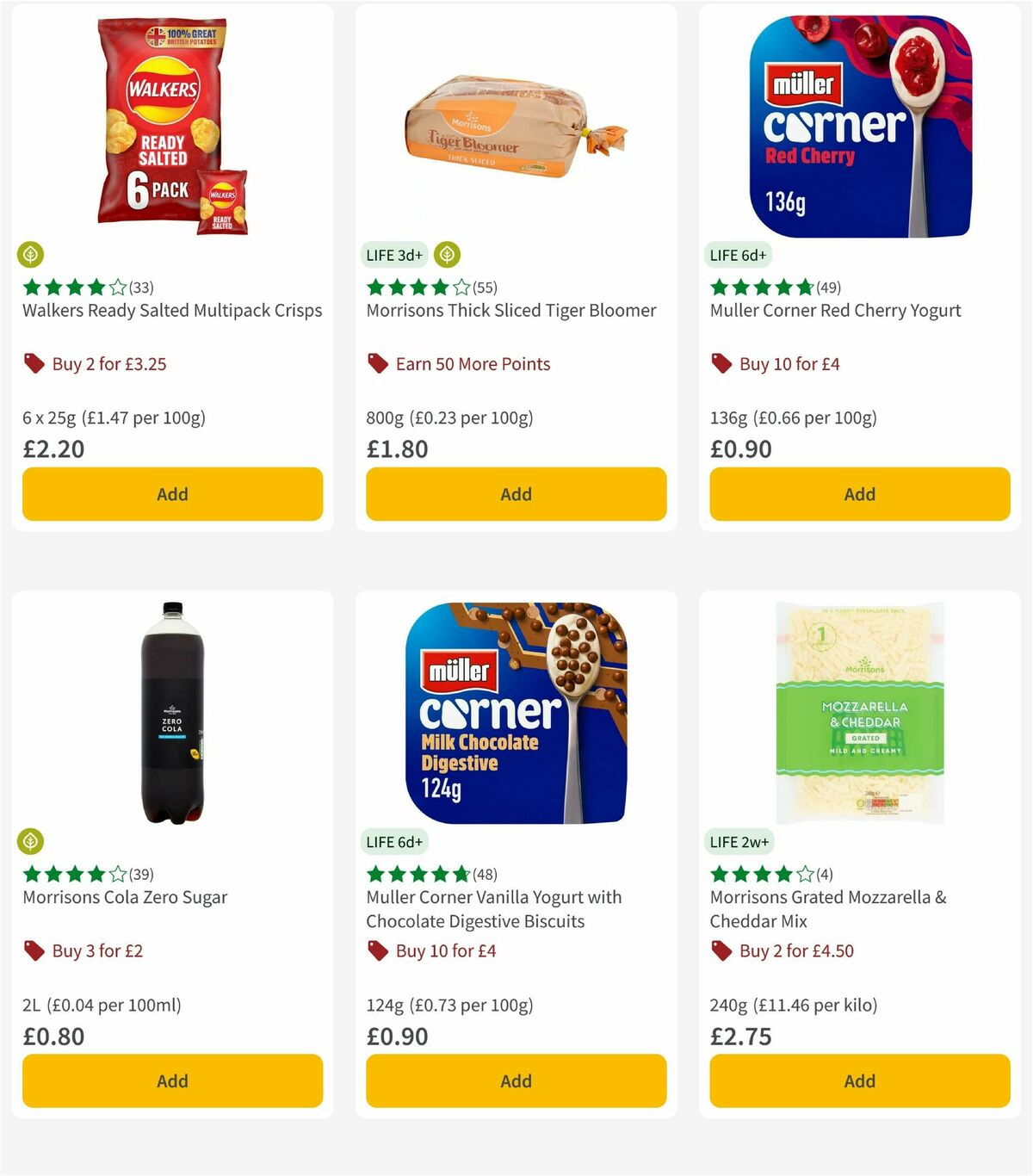The width and height of the screenshot is (1033, 1176).
Task: Click the offer tag icon beside 'Buy 2 for £3.25'
Action: [34, 363]
